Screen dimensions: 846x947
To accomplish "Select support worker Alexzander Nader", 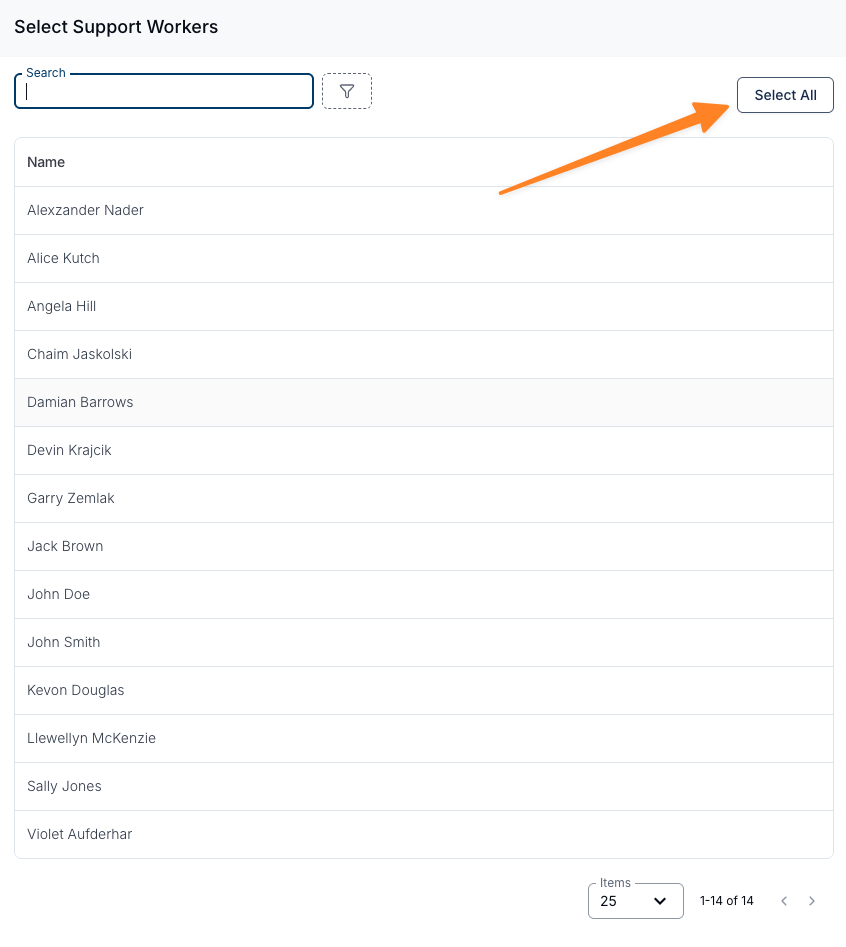I will (424, 210).
